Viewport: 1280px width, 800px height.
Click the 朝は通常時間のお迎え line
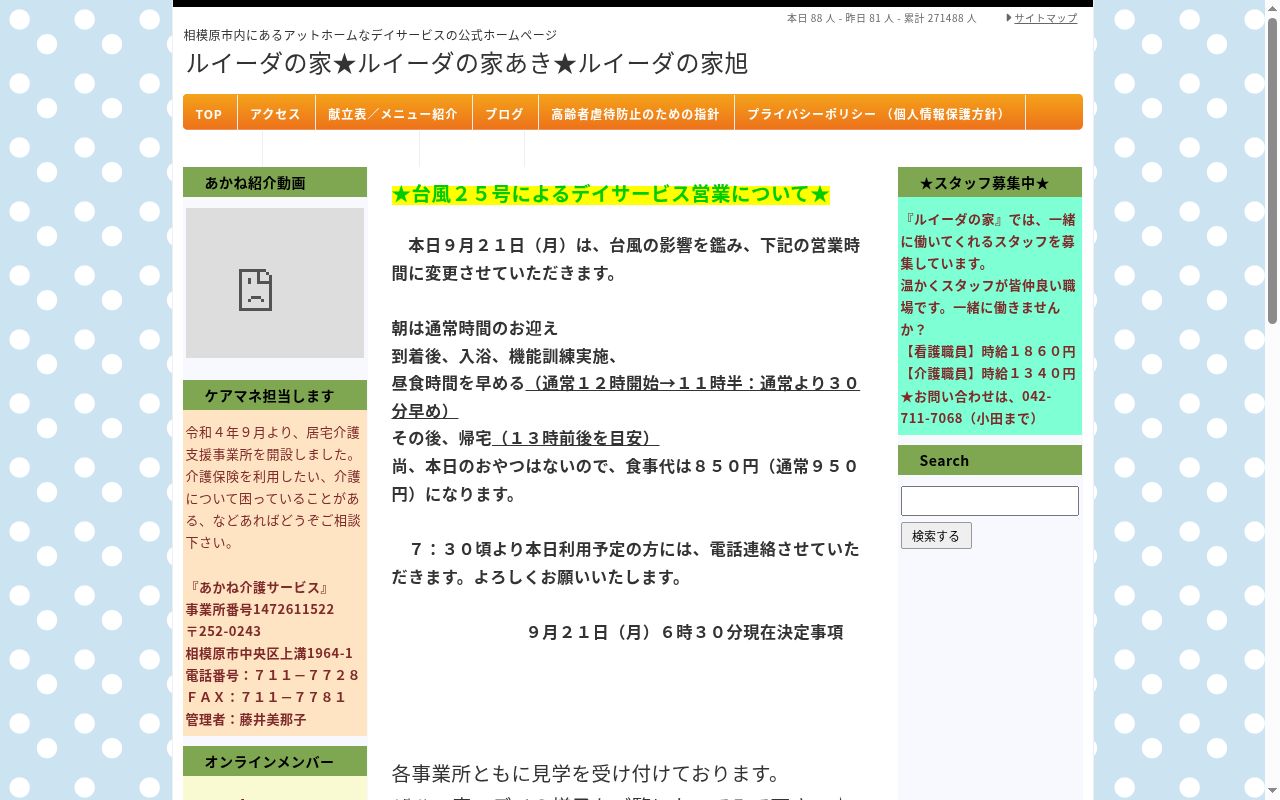[x=475, y=328]
